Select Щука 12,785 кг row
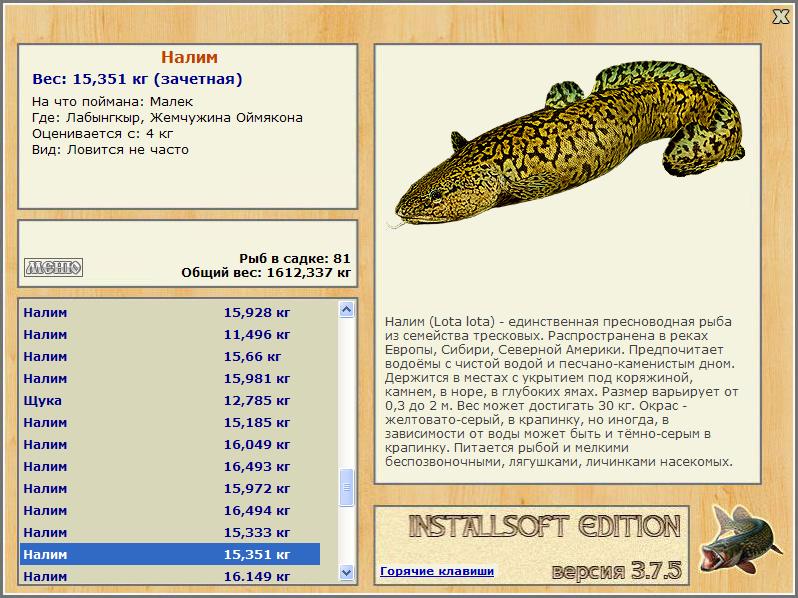This screenshot has width=798, height=598. pyautogui.click(x=170, y=400)
